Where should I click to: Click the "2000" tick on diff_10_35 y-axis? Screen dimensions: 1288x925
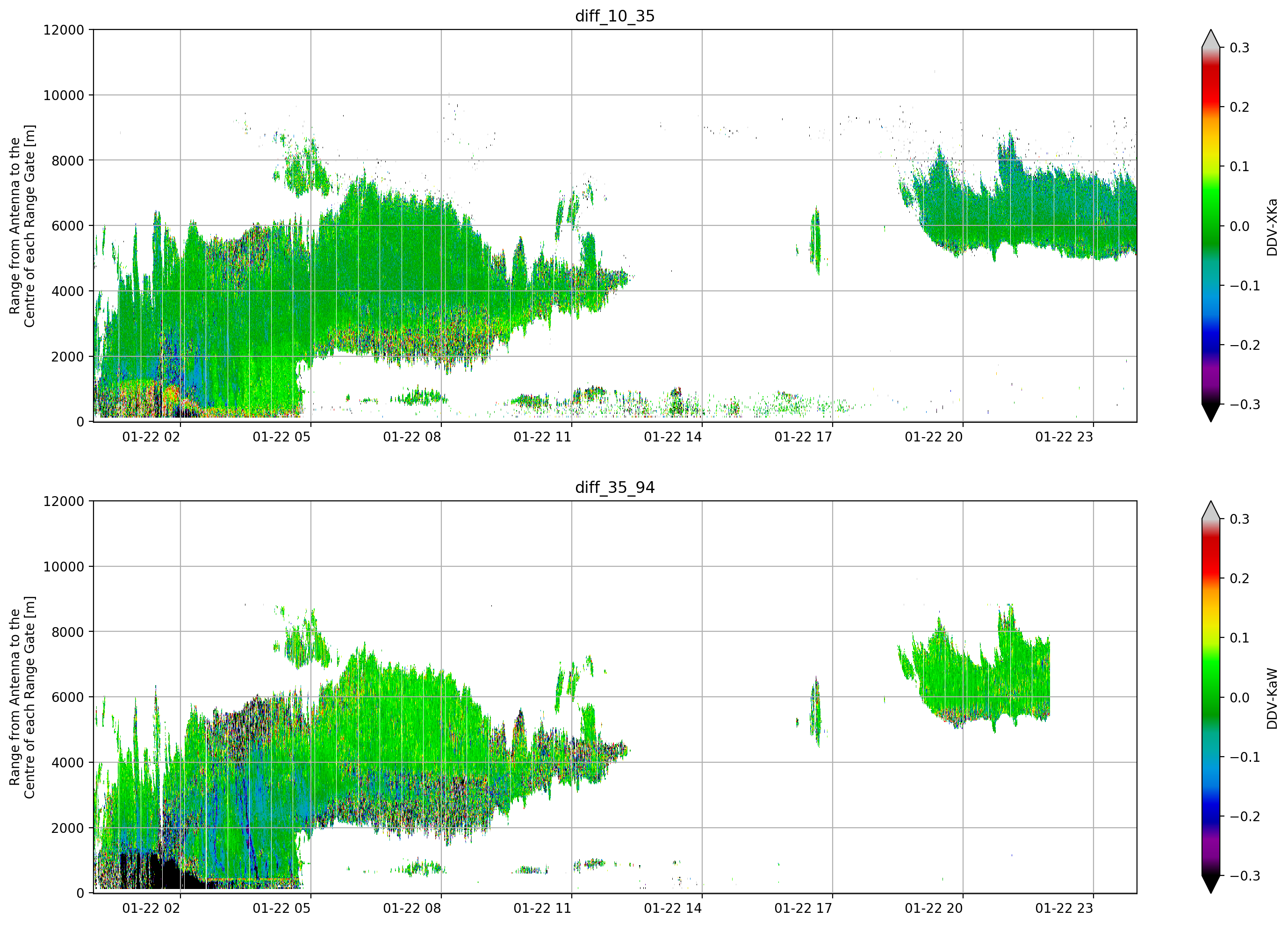click(68, 356)
